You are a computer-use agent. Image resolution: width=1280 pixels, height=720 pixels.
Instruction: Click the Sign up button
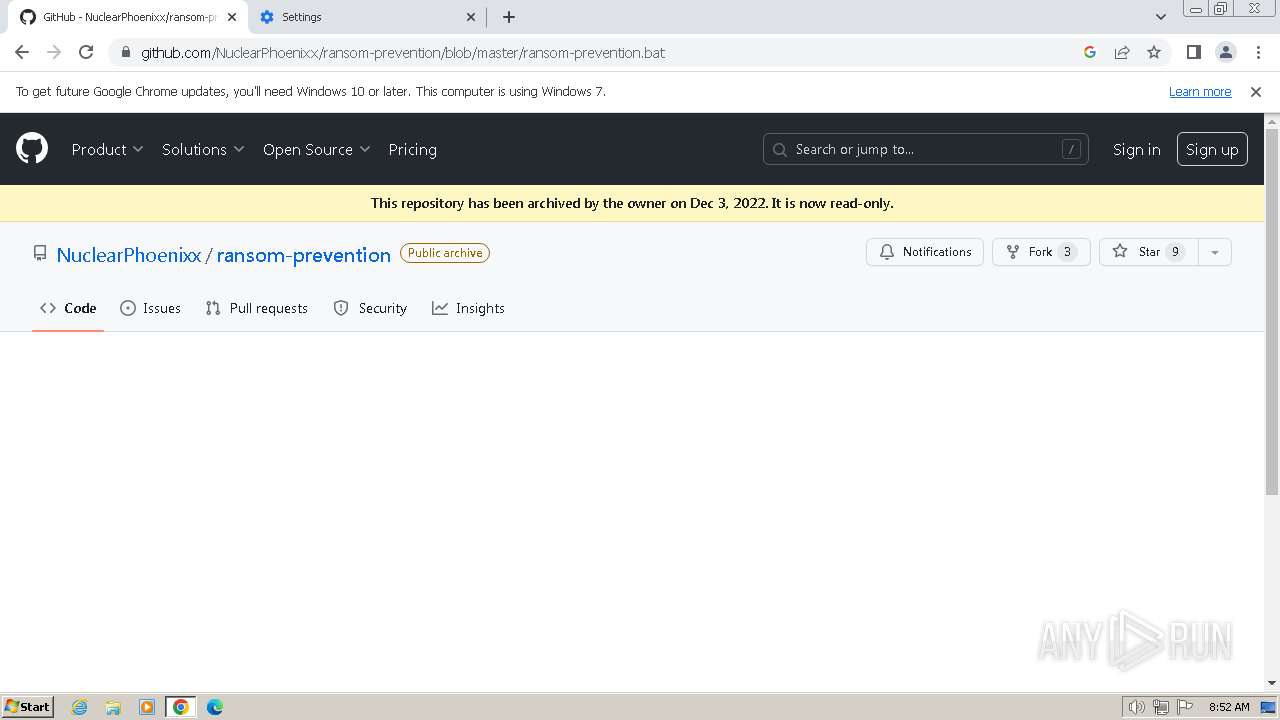tap(1212, 149)
